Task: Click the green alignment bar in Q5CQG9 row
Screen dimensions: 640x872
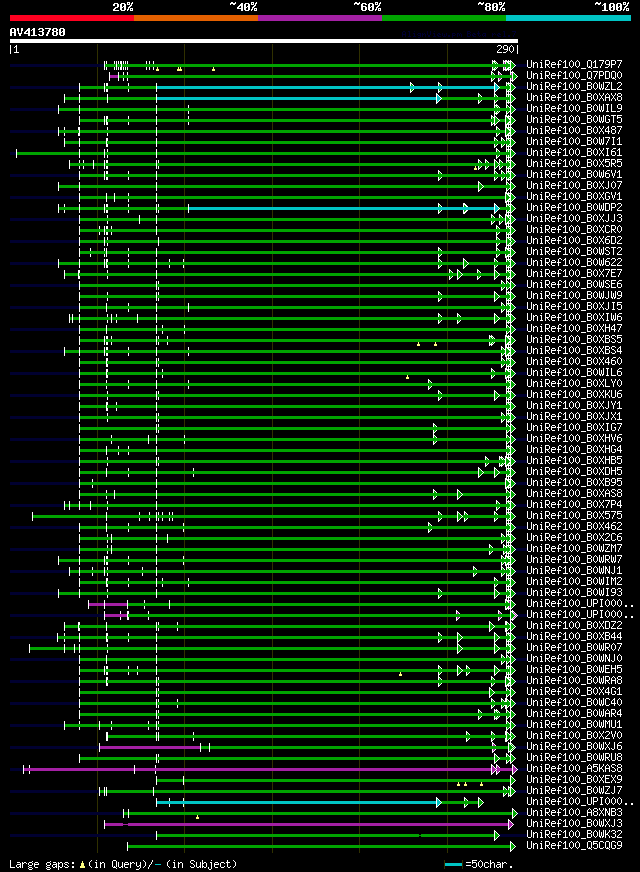Action: 321,847
